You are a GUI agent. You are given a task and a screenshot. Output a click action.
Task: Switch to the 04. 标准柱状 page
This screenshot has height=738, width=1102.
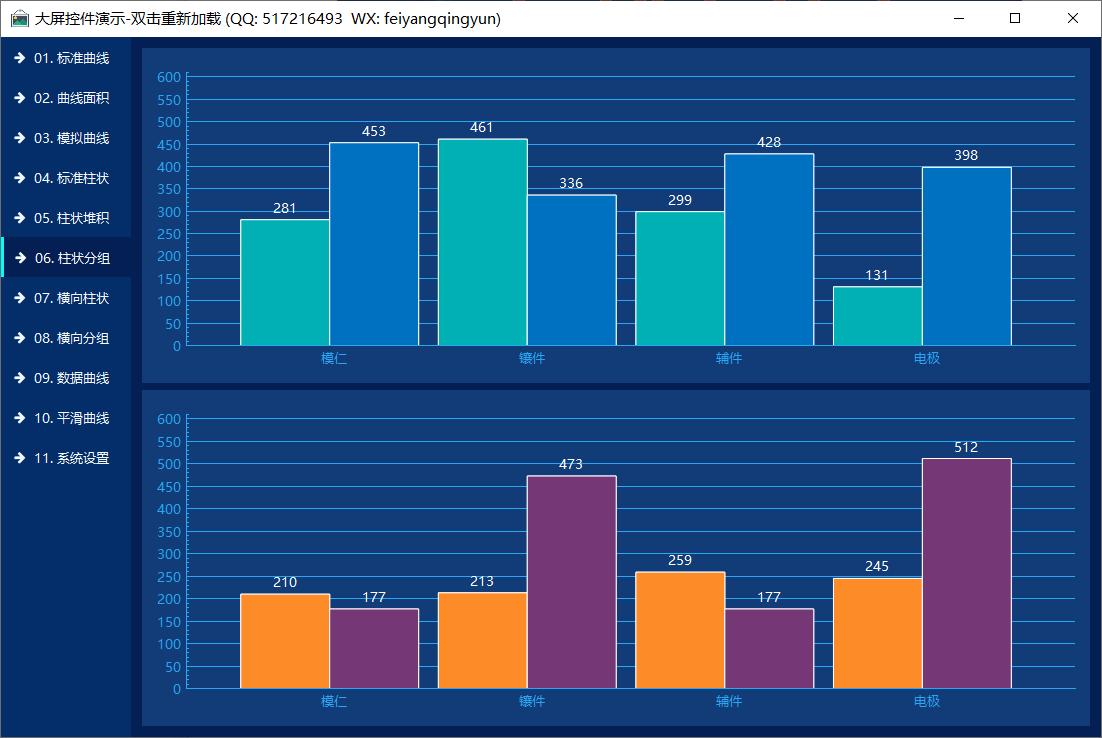click(71, 178)
